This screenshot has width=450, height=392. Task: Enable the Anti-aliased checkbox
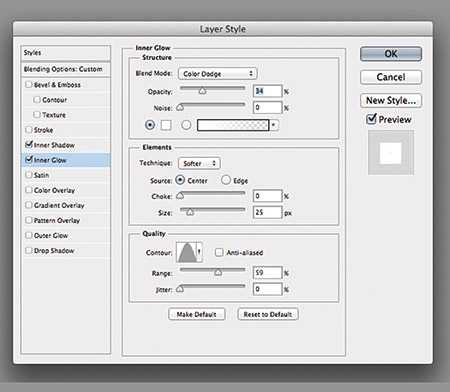click(219, 252)
